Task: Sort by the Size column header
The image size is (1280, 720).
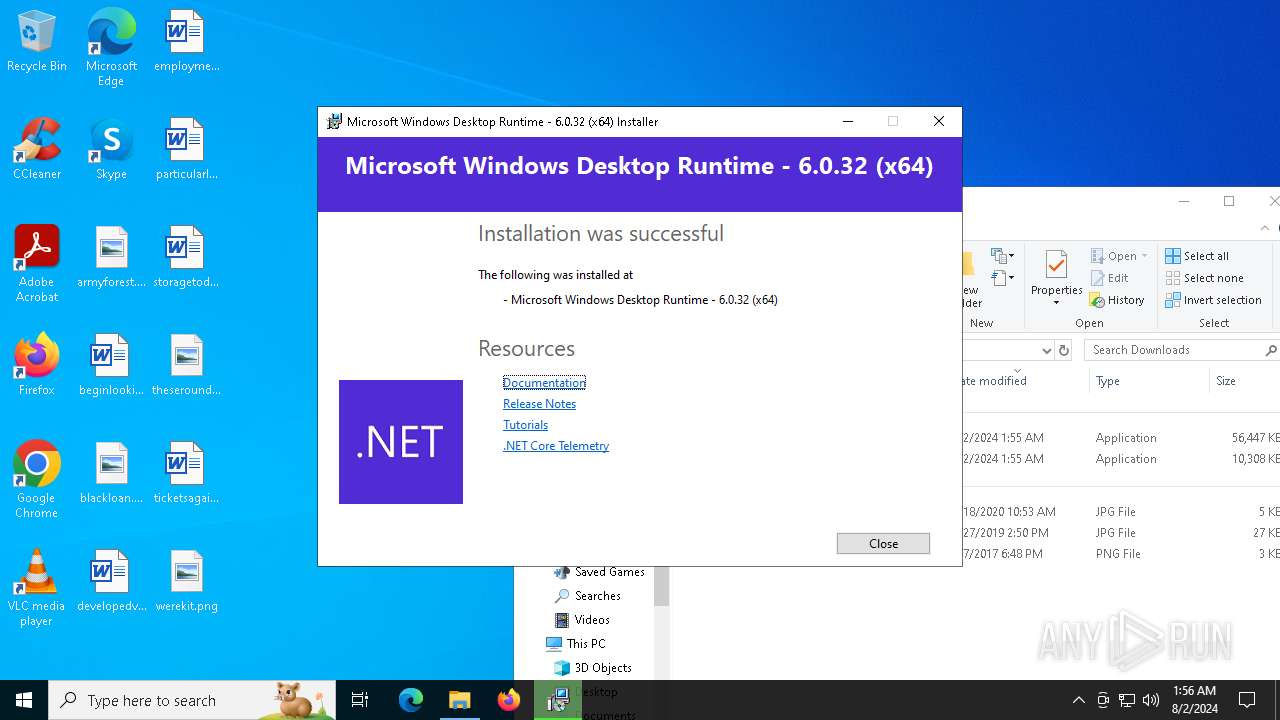Action: pos(1245,381)
